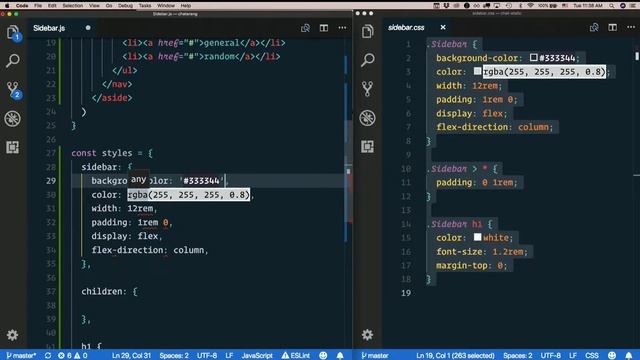
Task: Open the Window menu
Action: [x=166, y=6]
